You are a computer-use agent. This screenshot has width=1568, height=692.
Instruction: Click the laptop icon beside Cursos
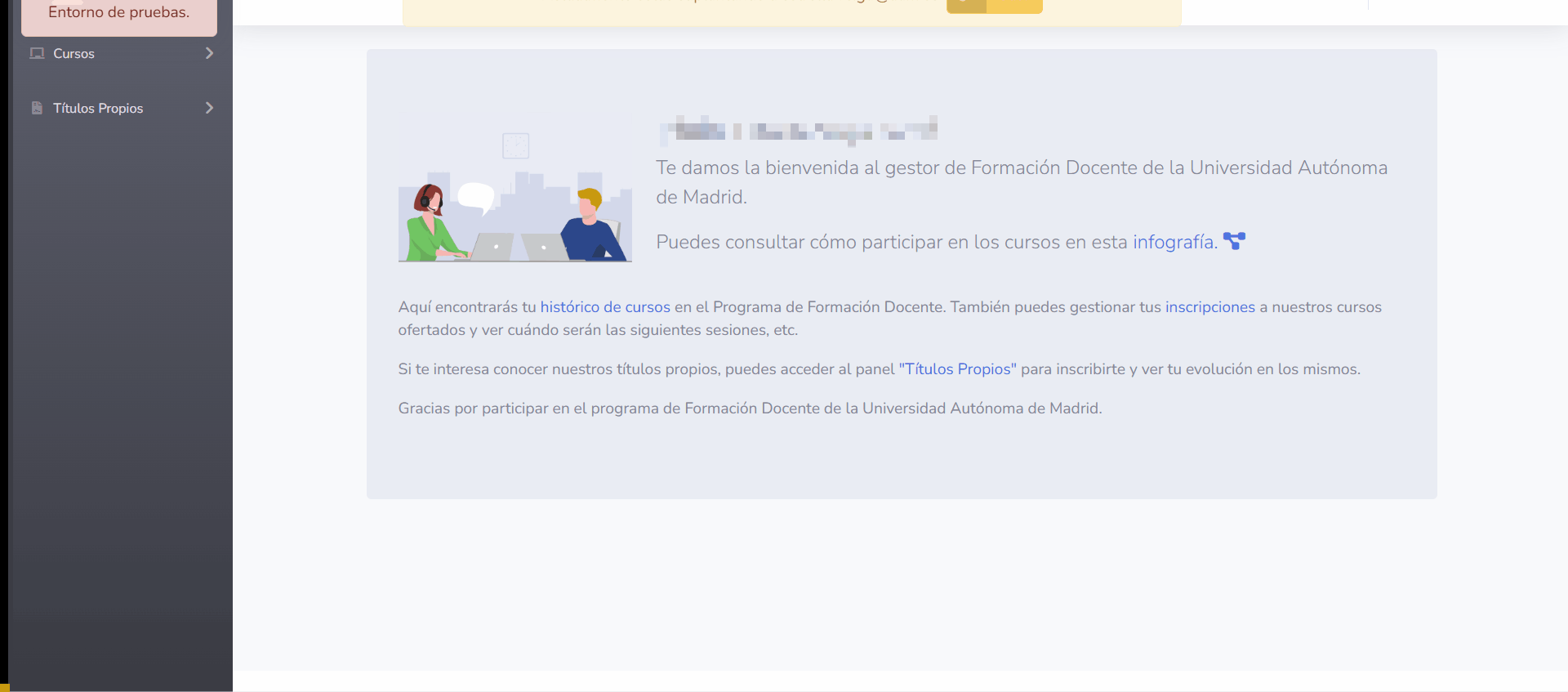pos(37,54)
